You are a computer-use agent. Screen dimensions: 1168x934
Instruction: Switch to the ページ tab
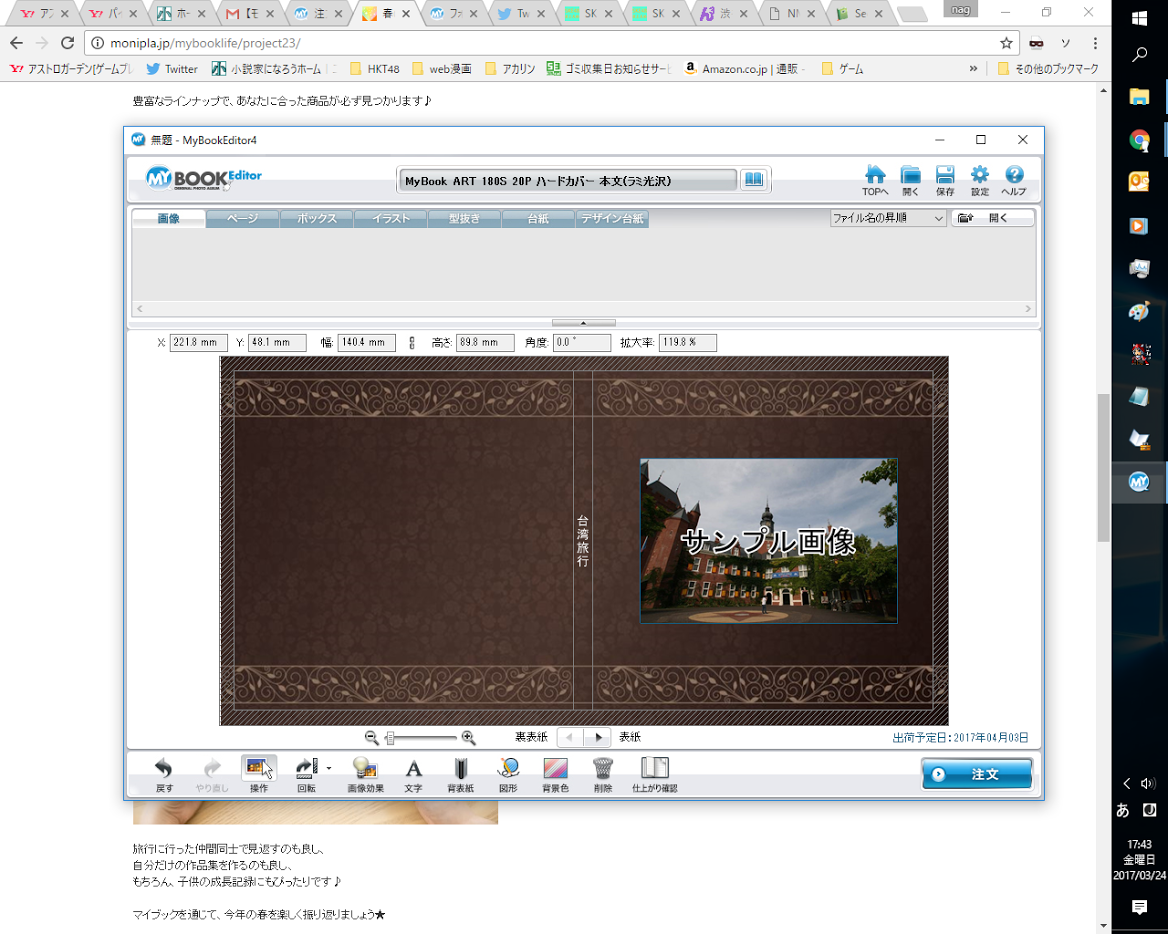point(243,219)
